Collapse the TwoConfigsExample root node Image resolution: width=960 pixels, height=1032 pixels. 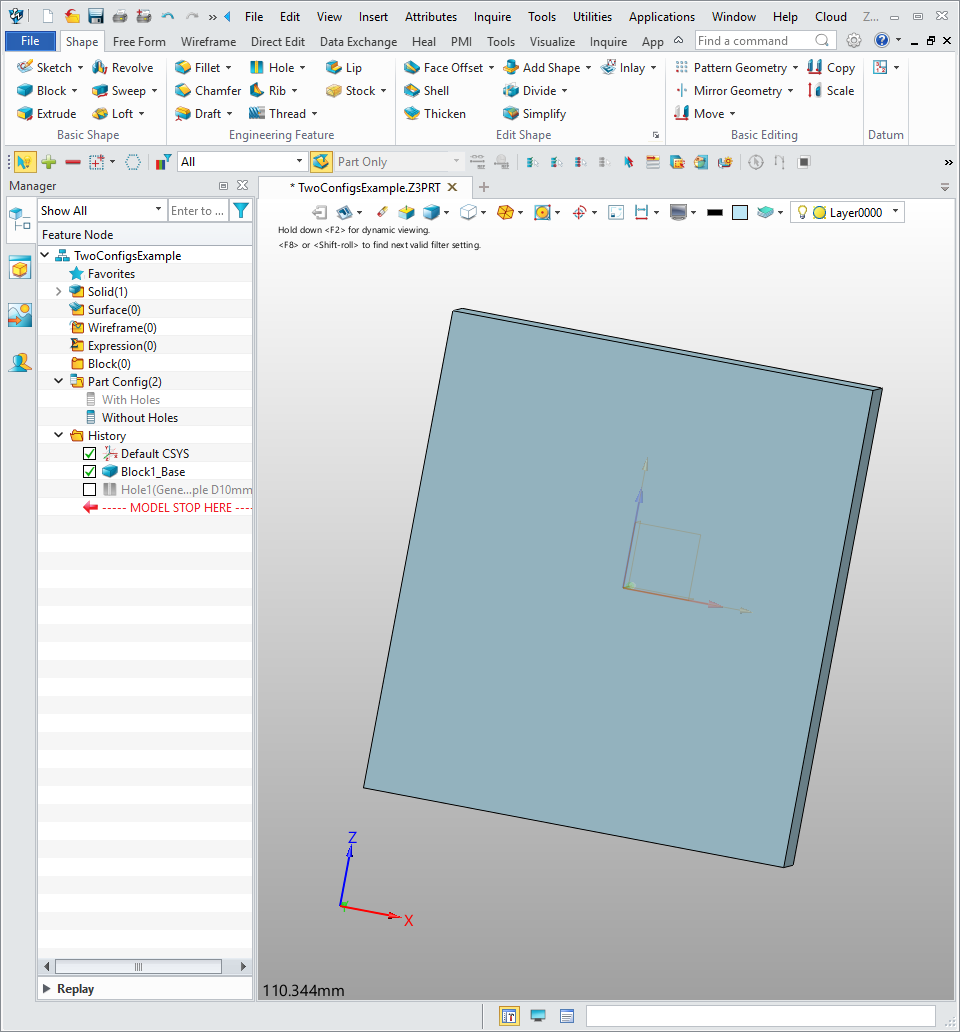coord(45,255)
